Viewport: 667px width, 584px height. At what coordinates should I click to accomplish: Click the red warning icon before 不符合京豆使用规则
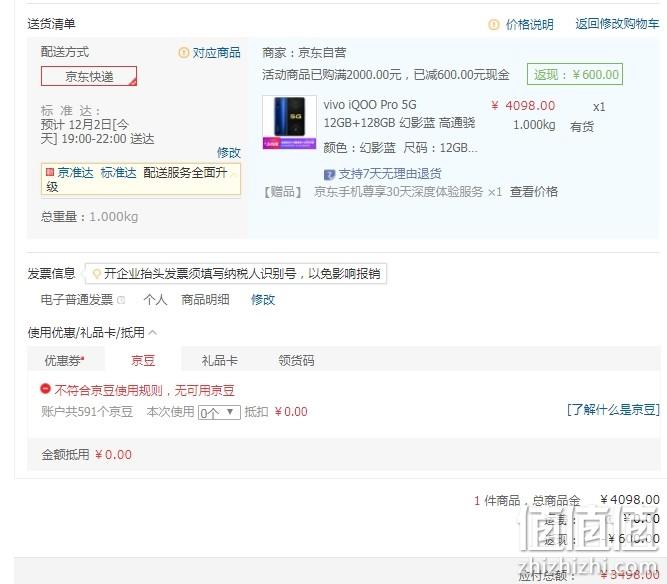coord(45,389)
